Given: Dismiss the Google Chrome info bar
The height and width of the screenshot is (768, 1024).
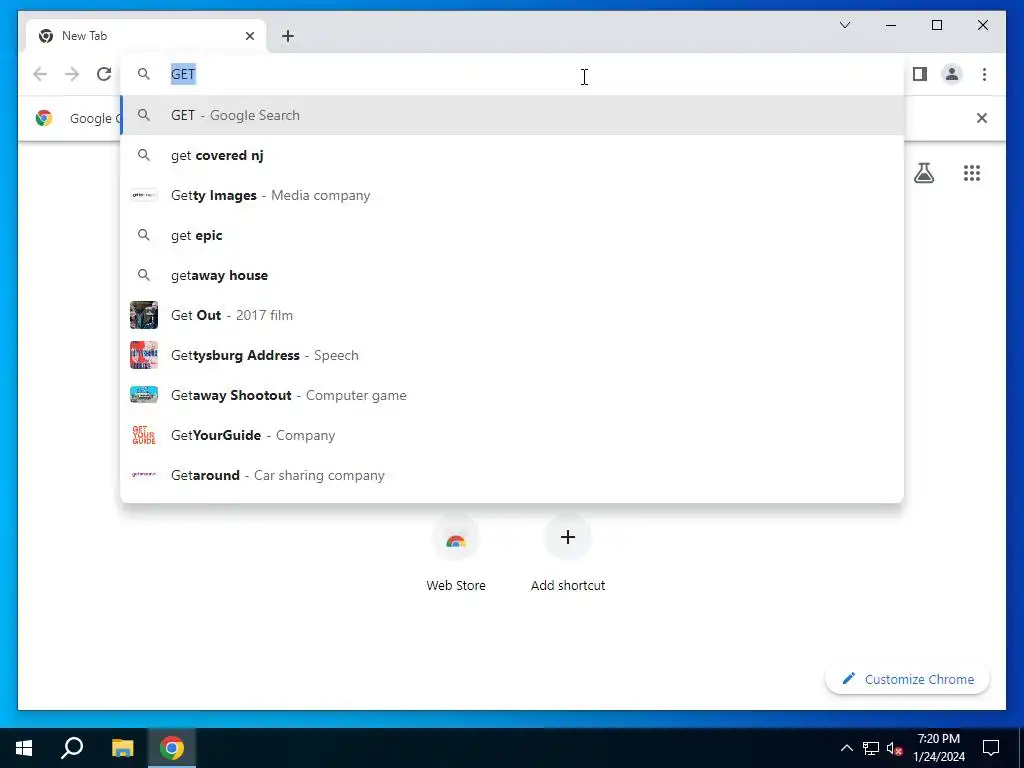Looking at the screenshot, I should pyautogui.click(x=982, y=118).
